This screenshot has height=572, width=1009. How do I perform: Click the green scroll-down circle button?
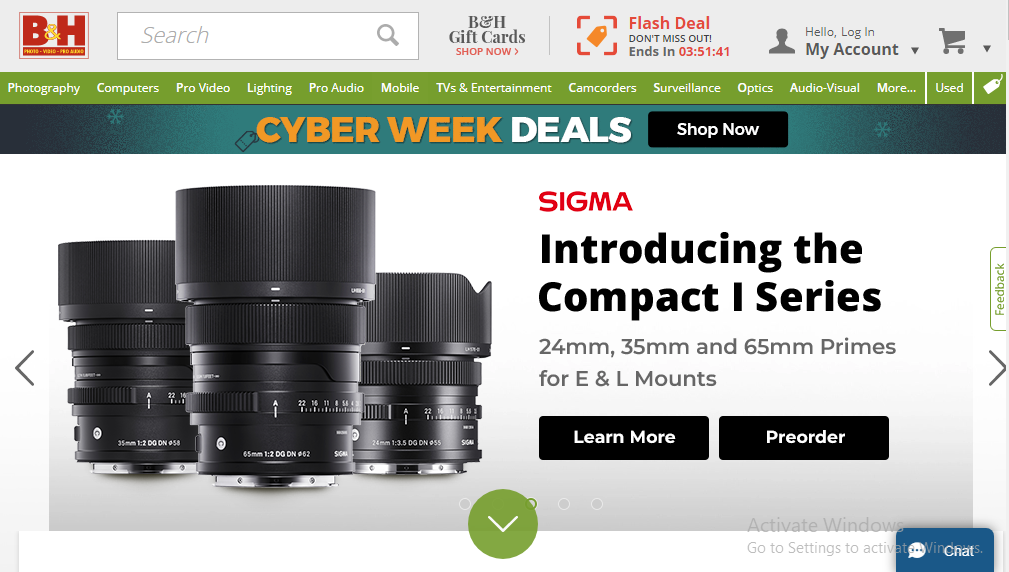pyautogui.click(x=502, y=523)
